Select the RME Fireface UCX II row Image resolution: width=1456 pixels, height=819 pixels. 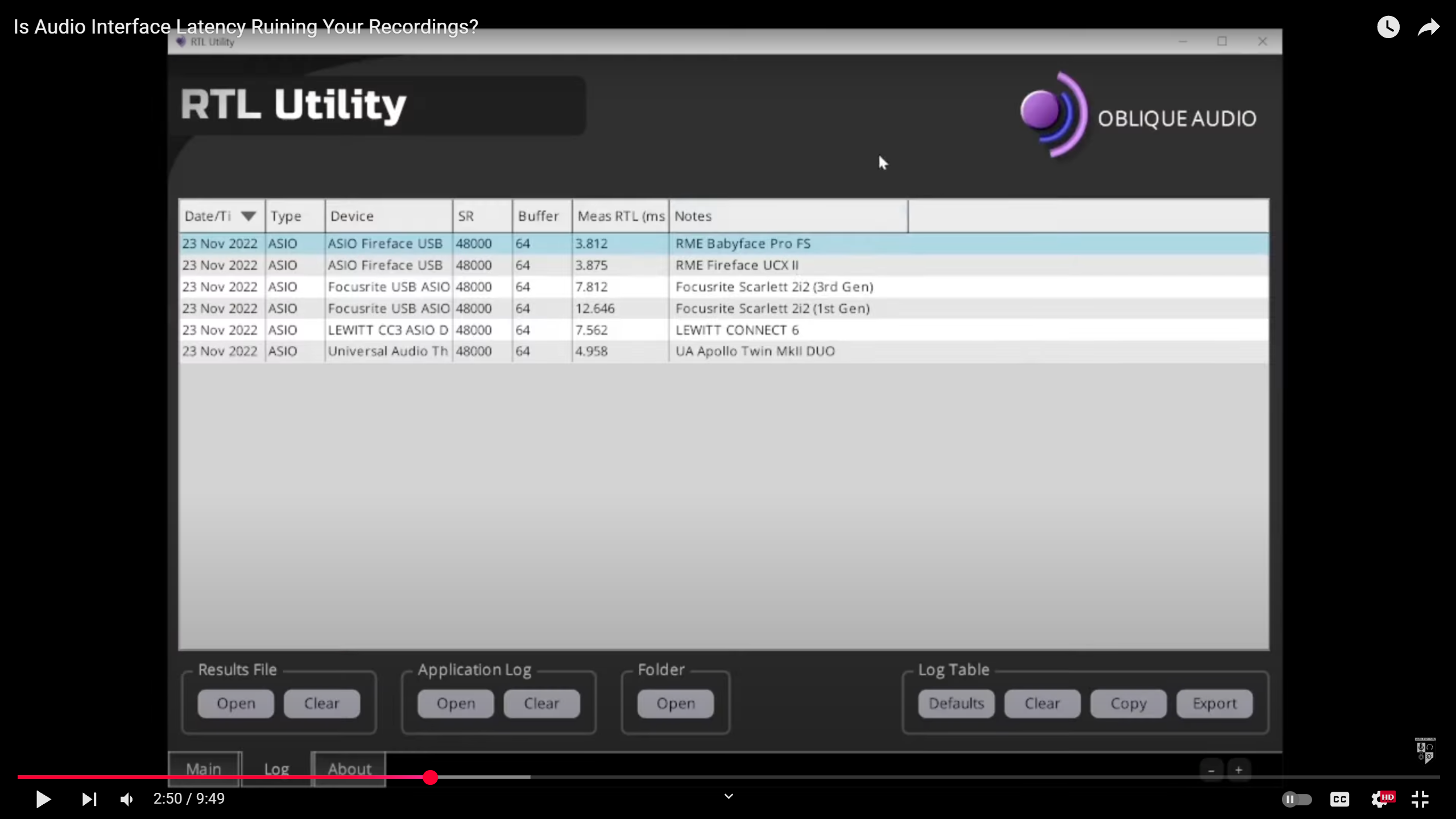723,265
